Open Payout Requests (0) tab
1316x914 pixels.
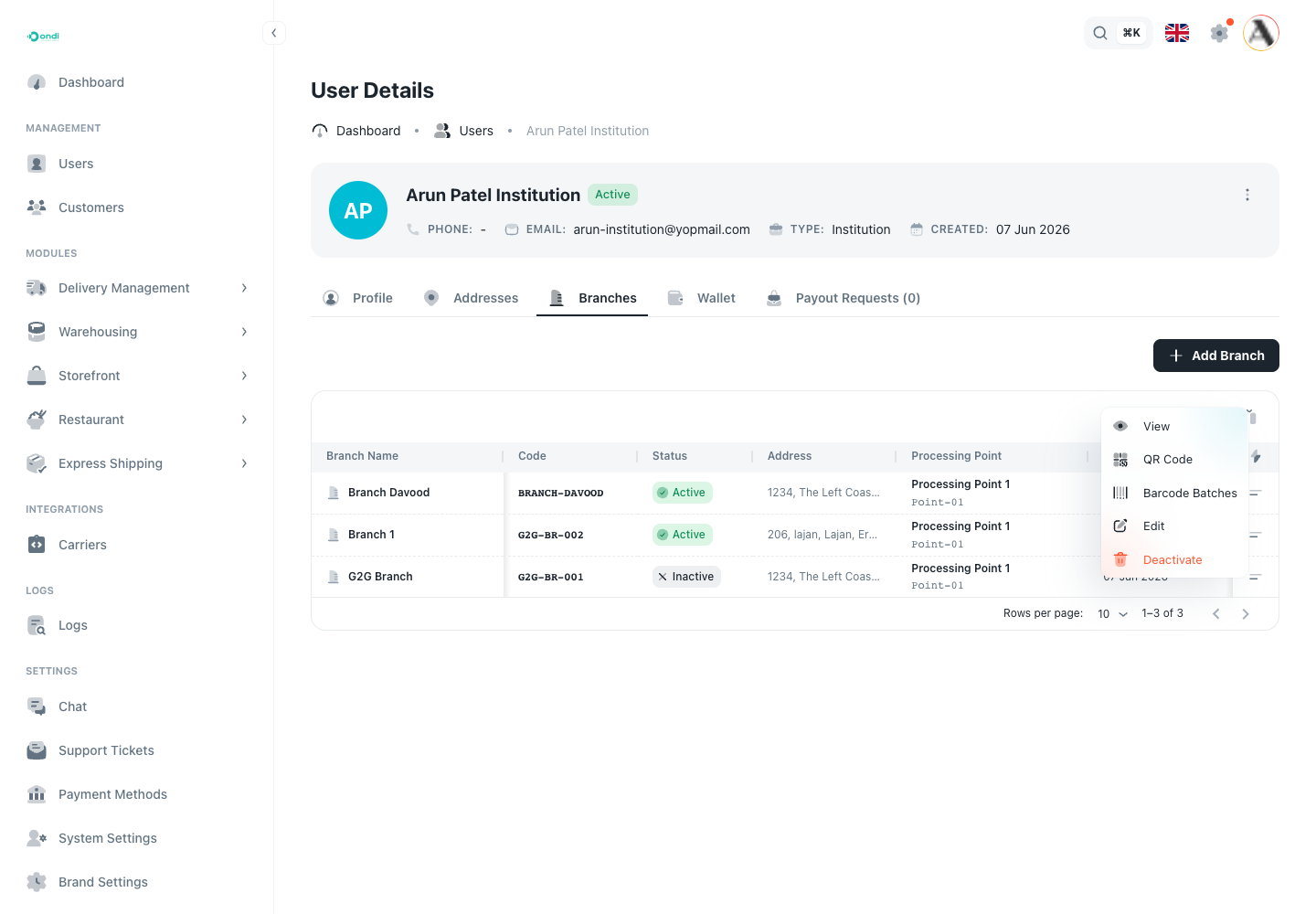click(x=844, y=298)
